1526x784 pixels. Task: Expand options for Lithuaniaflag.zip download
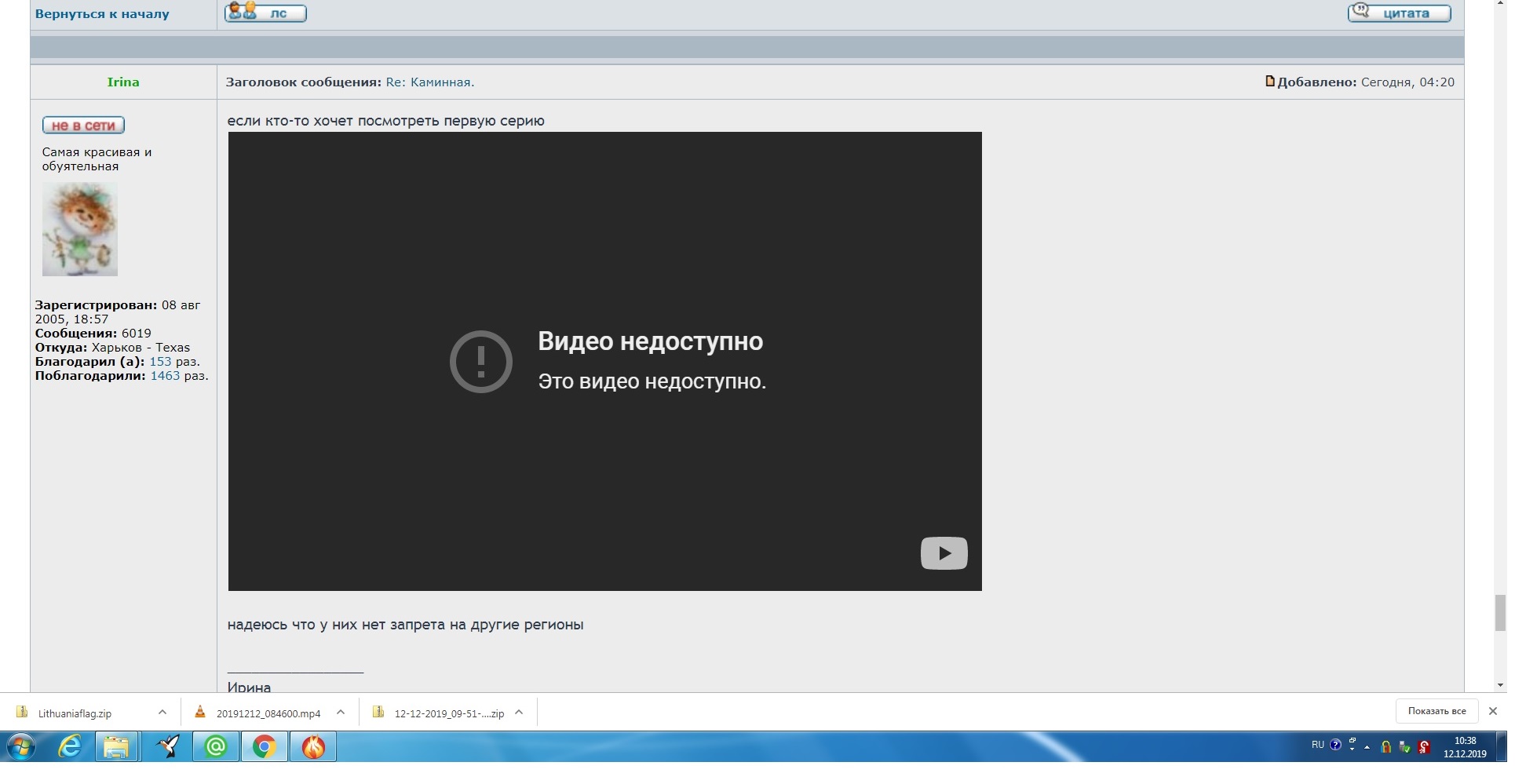click(162, 713)
